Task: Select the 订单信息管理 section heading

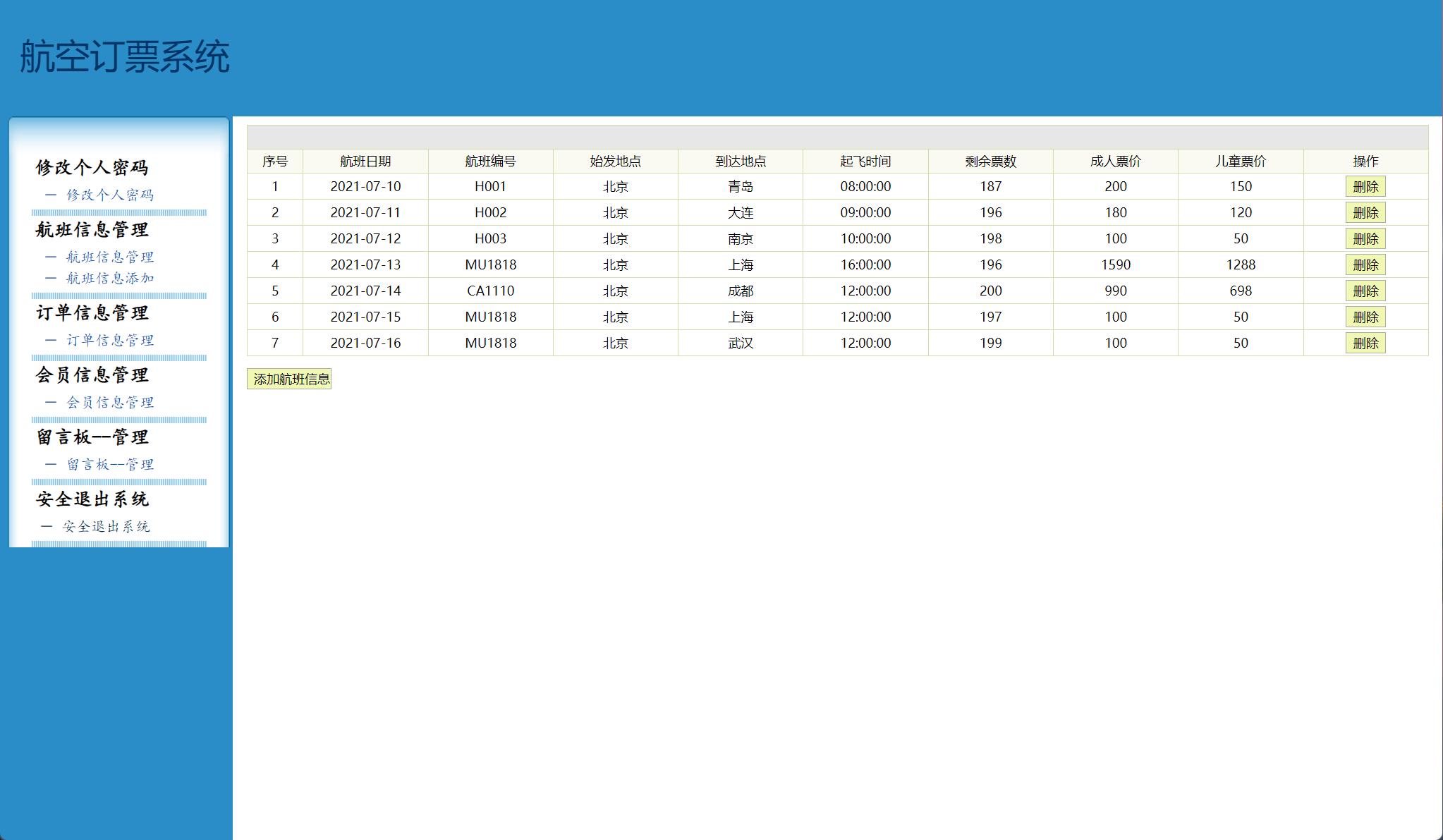Action: (x=92, y=313)
